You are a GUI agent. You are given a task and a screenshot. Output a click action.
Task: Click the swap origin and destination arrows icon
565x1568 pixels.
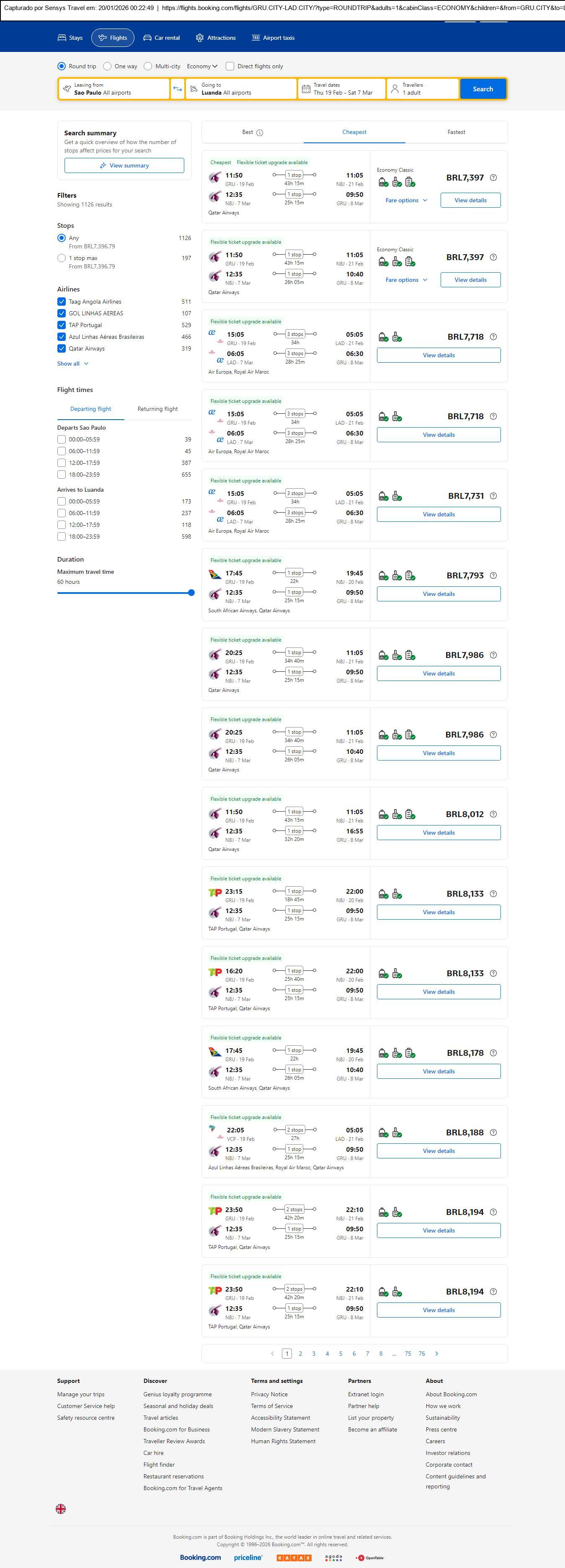(177, 89)
